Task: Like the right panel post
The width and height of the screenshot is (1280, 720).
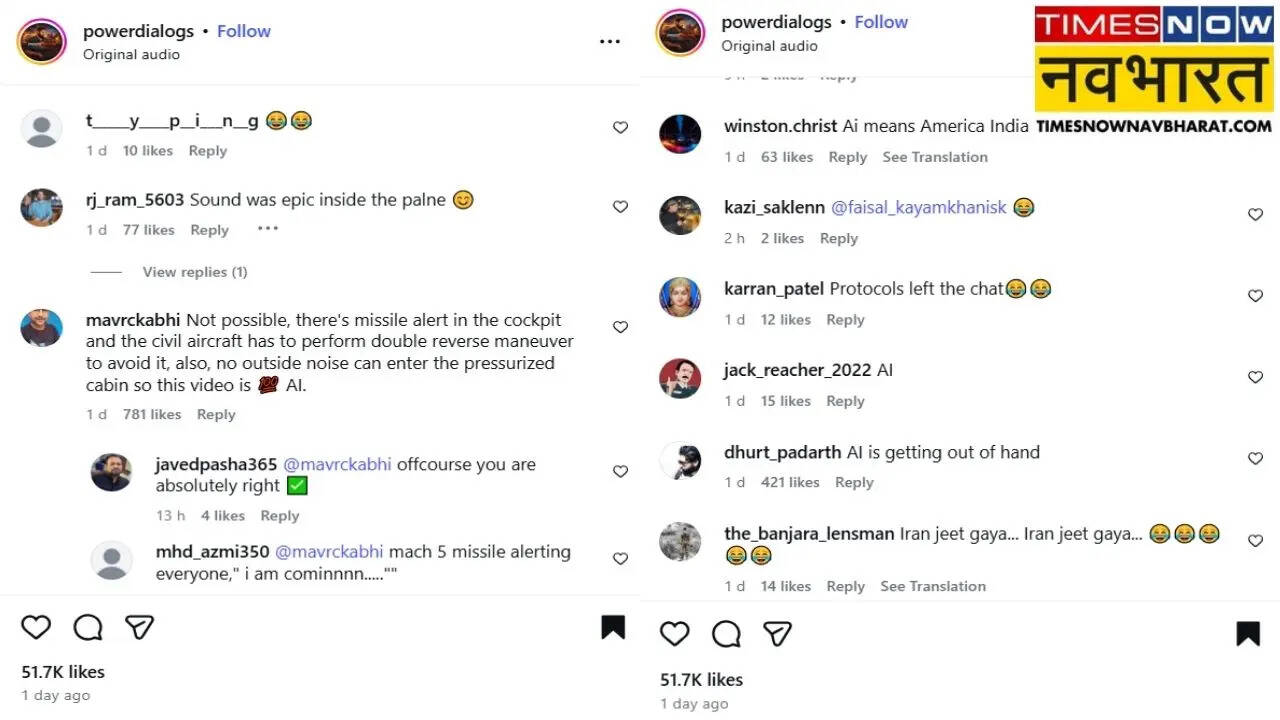Action: point(675,633)
